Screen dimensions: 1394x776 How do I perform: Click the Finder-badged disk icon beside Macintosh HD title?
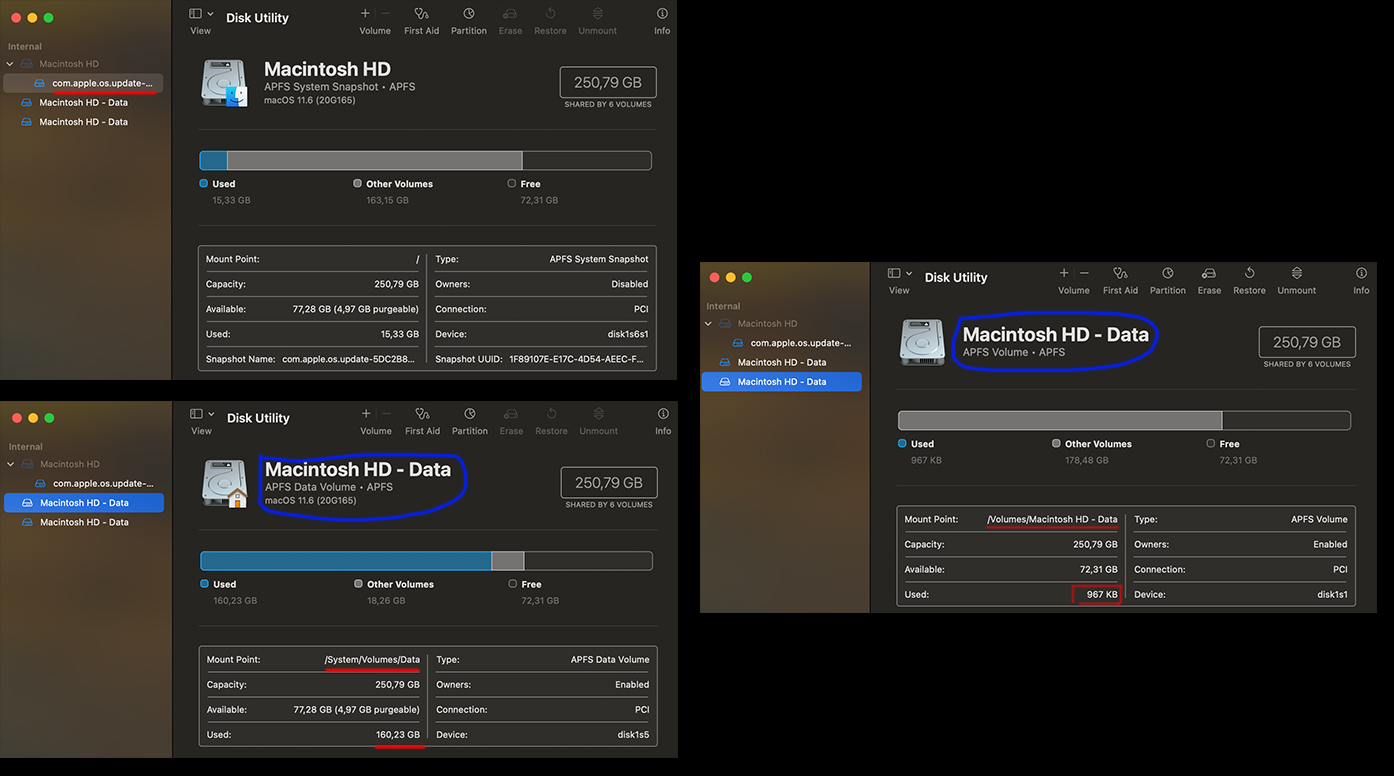[x=224, y=82]
